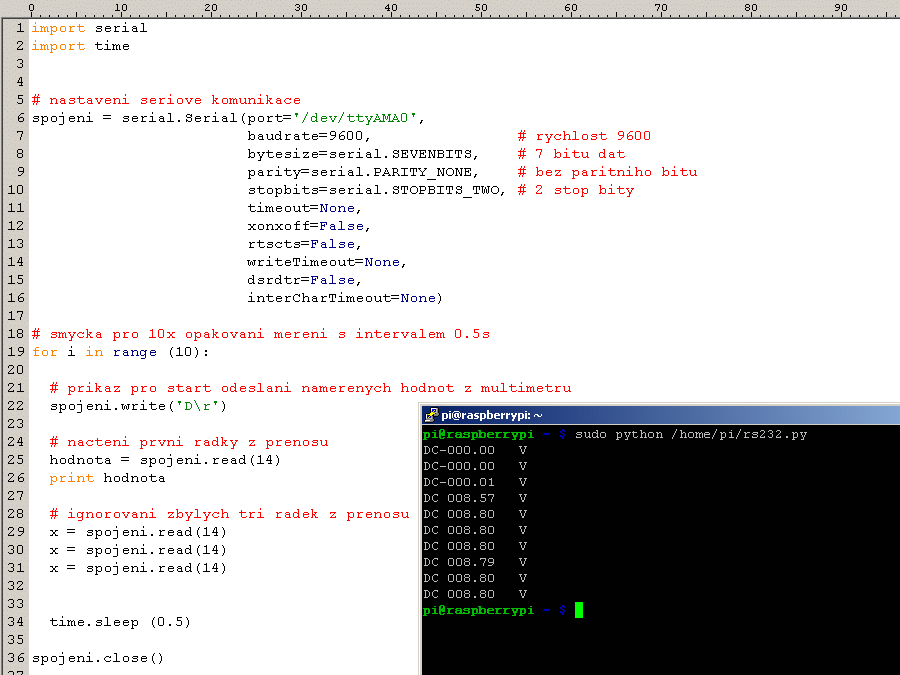
Task: Click comment '# bez paritniho bitu'
Action: pyautogui.click(x=607, y=172)
